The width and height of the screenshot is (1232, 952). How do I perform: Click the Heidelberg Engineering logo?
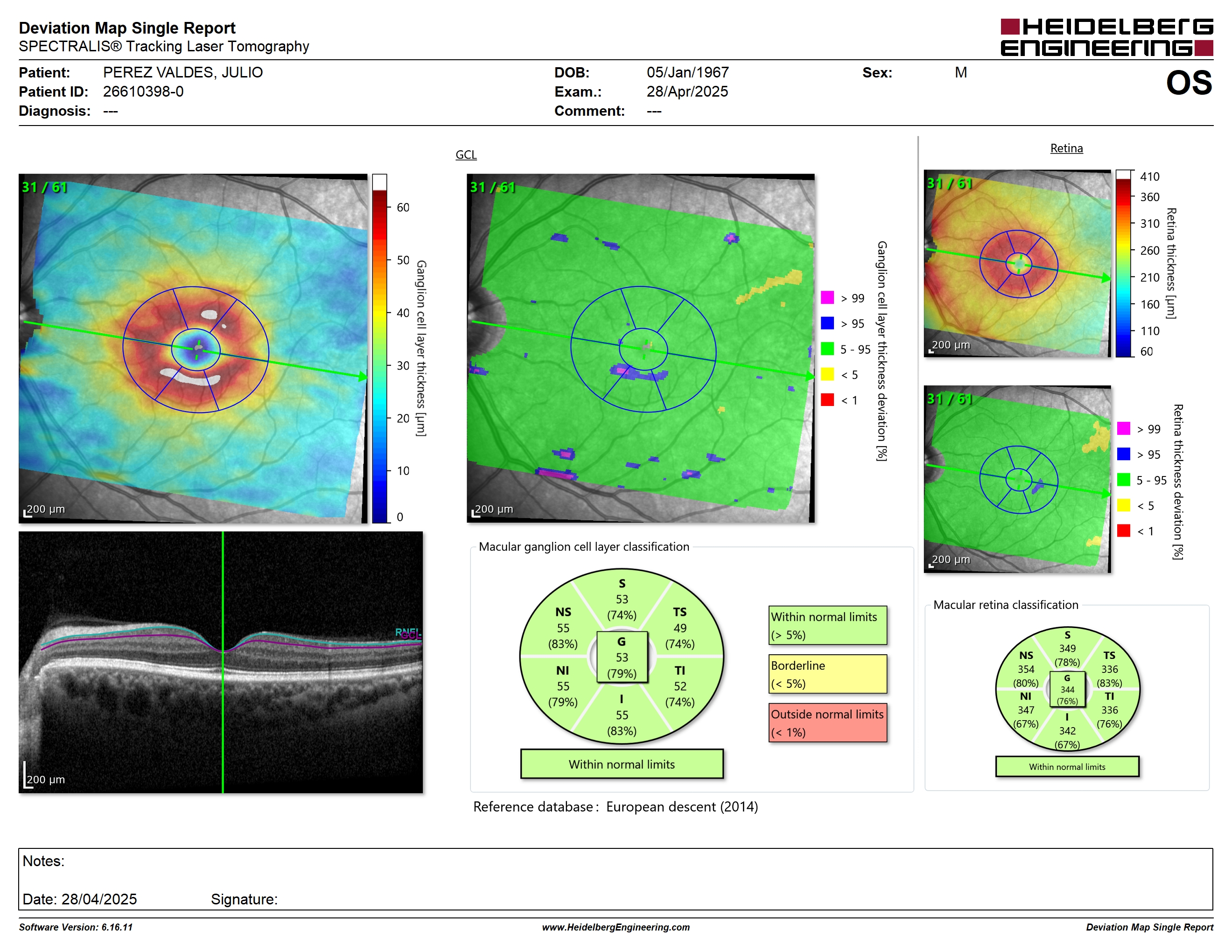coord(1106,37)
